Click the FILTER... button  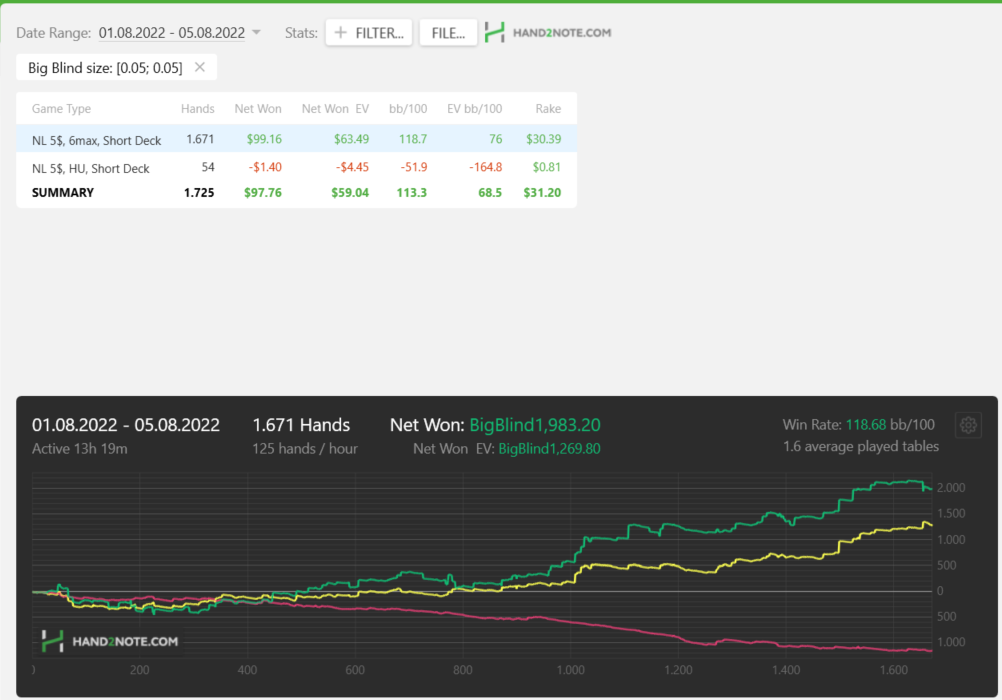click(369, 33)
